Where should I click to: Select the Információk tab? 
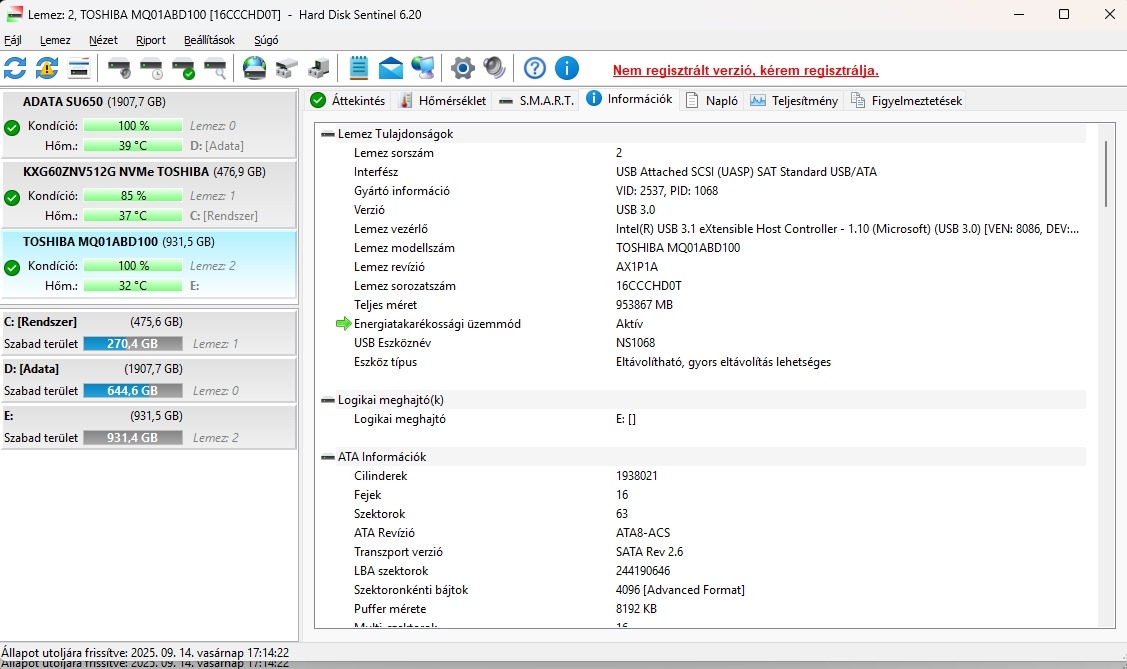tap(630, 98)
